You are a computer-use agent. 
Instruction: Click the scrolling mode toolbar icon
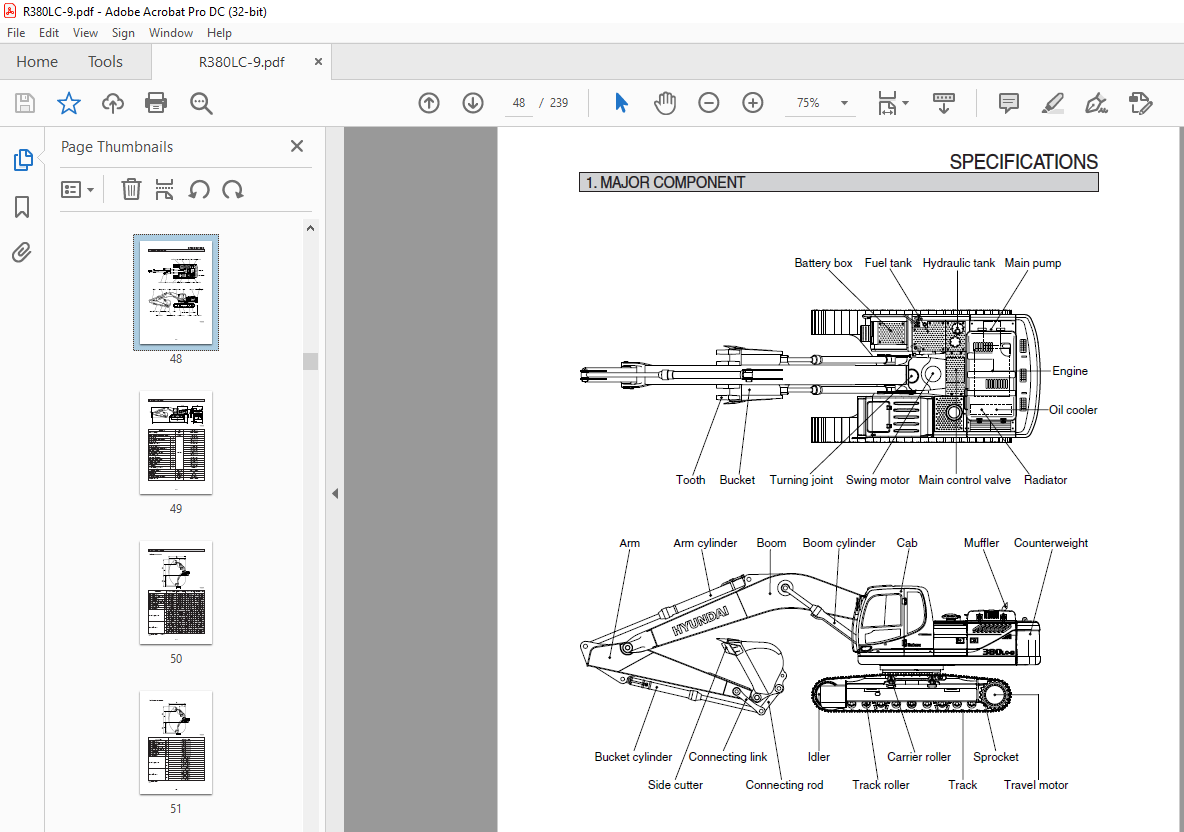coord(944,103)
